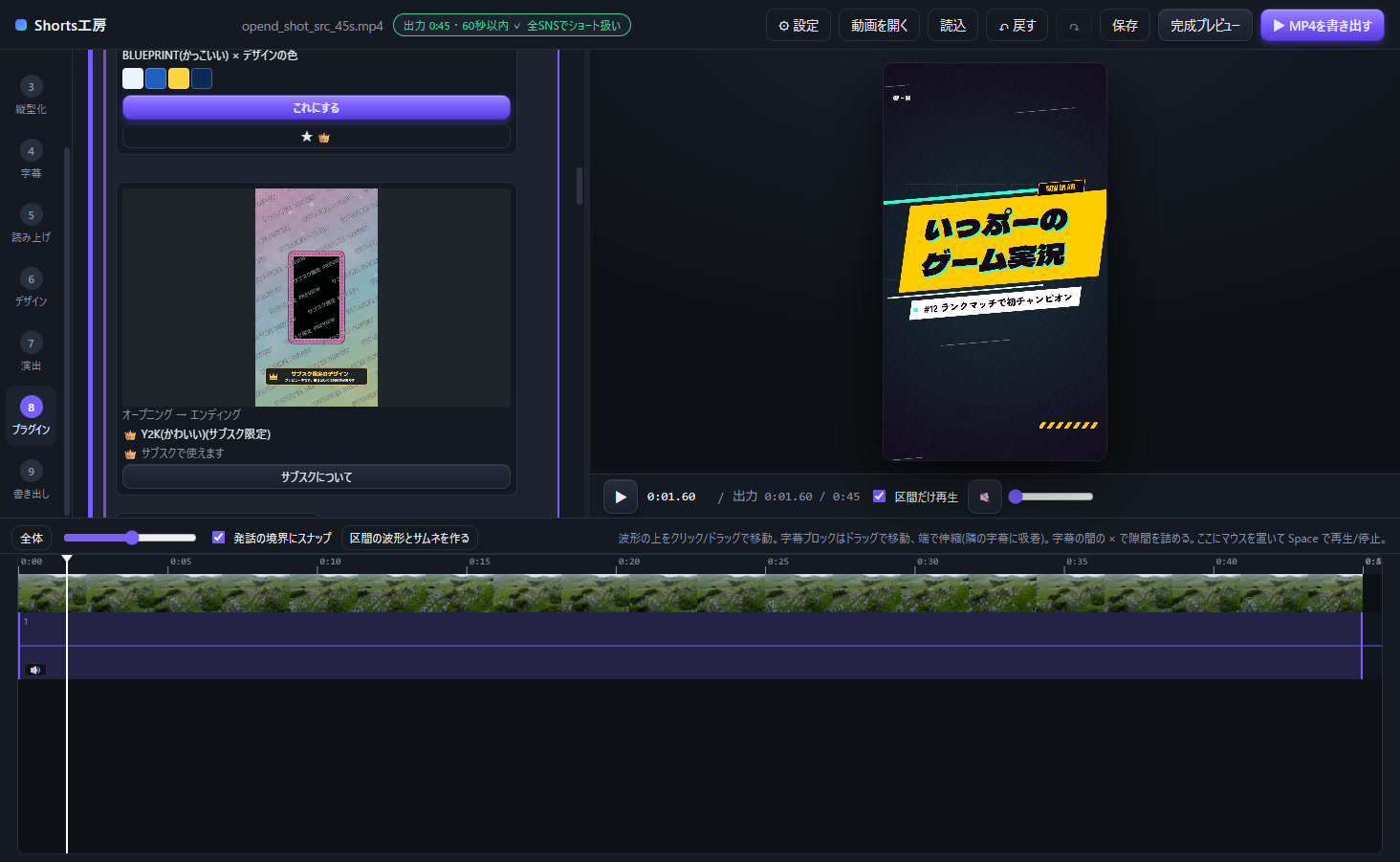Toggle the 区間だけ再生 checkbox
Viewport: 1400px width, 862px height.
pyautogui.click(x=879, y=496)
